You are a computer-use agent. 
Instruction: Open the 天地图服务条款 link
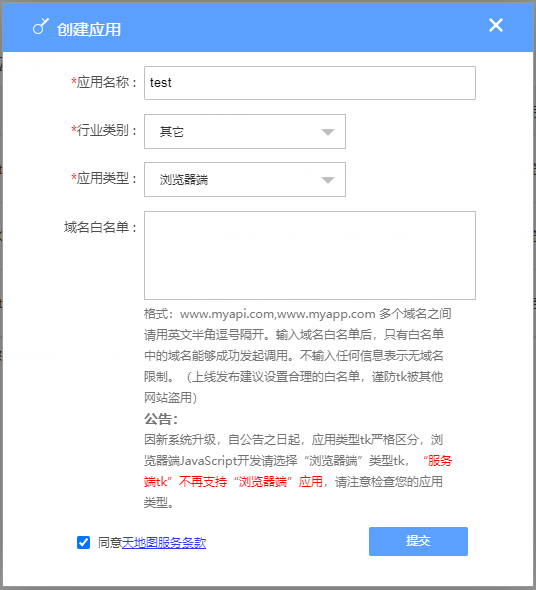pos(164,542)
